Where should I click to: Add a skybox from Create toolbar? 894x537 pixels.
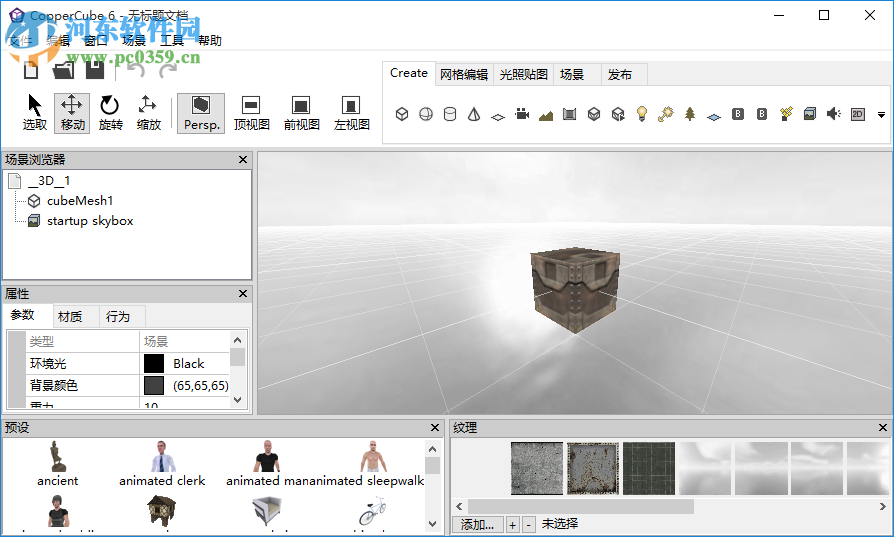810,114
